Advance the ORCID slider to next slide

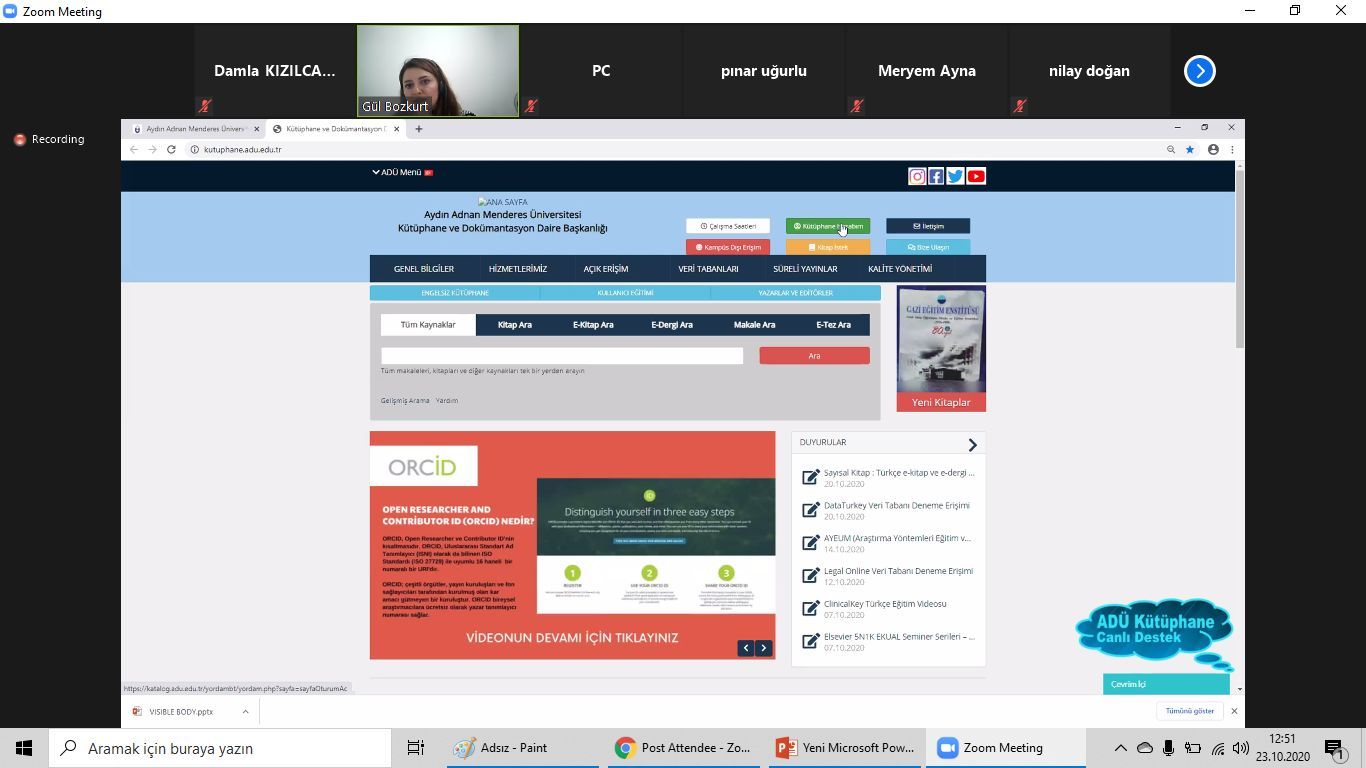coord(764,648)
